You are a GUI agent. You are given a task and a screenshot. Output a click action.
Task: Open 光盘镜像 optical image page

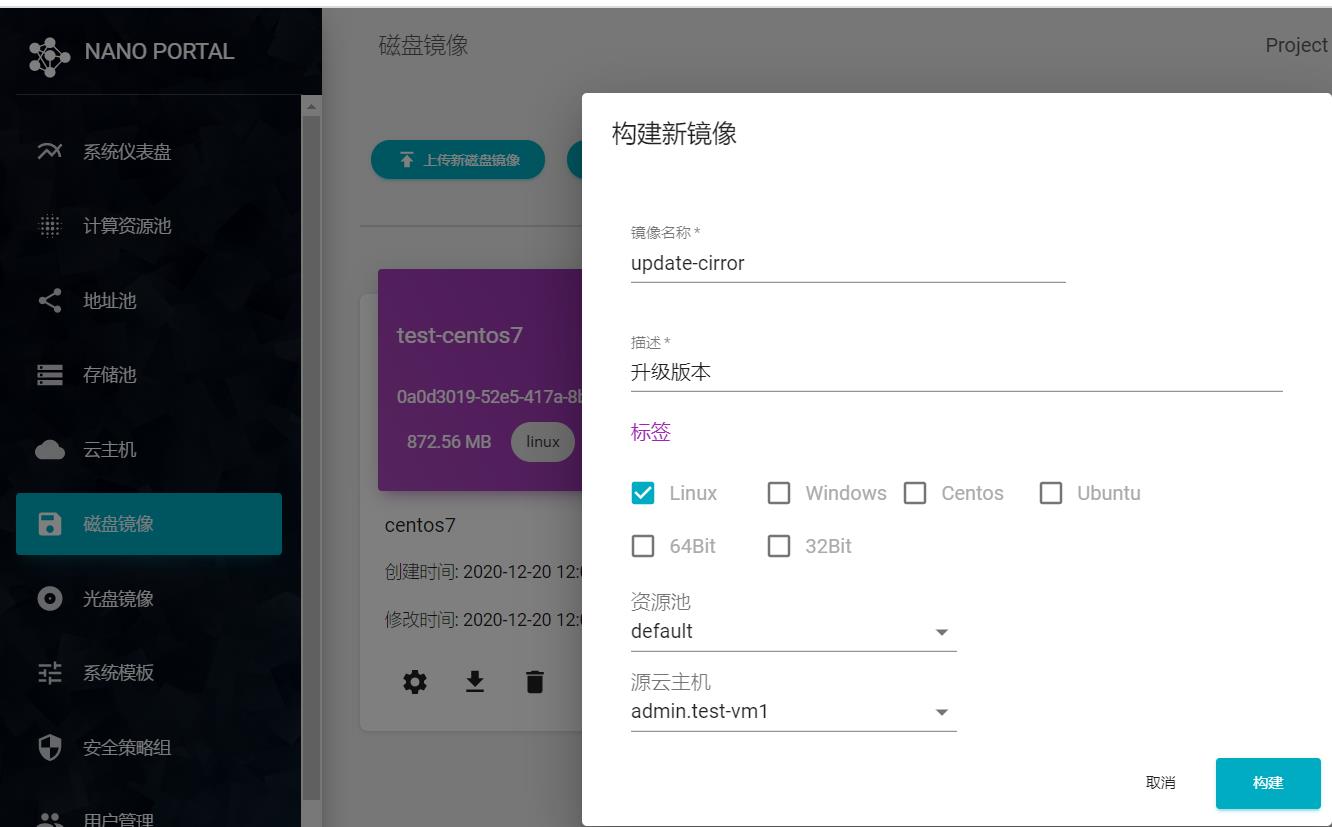(149, 599)
